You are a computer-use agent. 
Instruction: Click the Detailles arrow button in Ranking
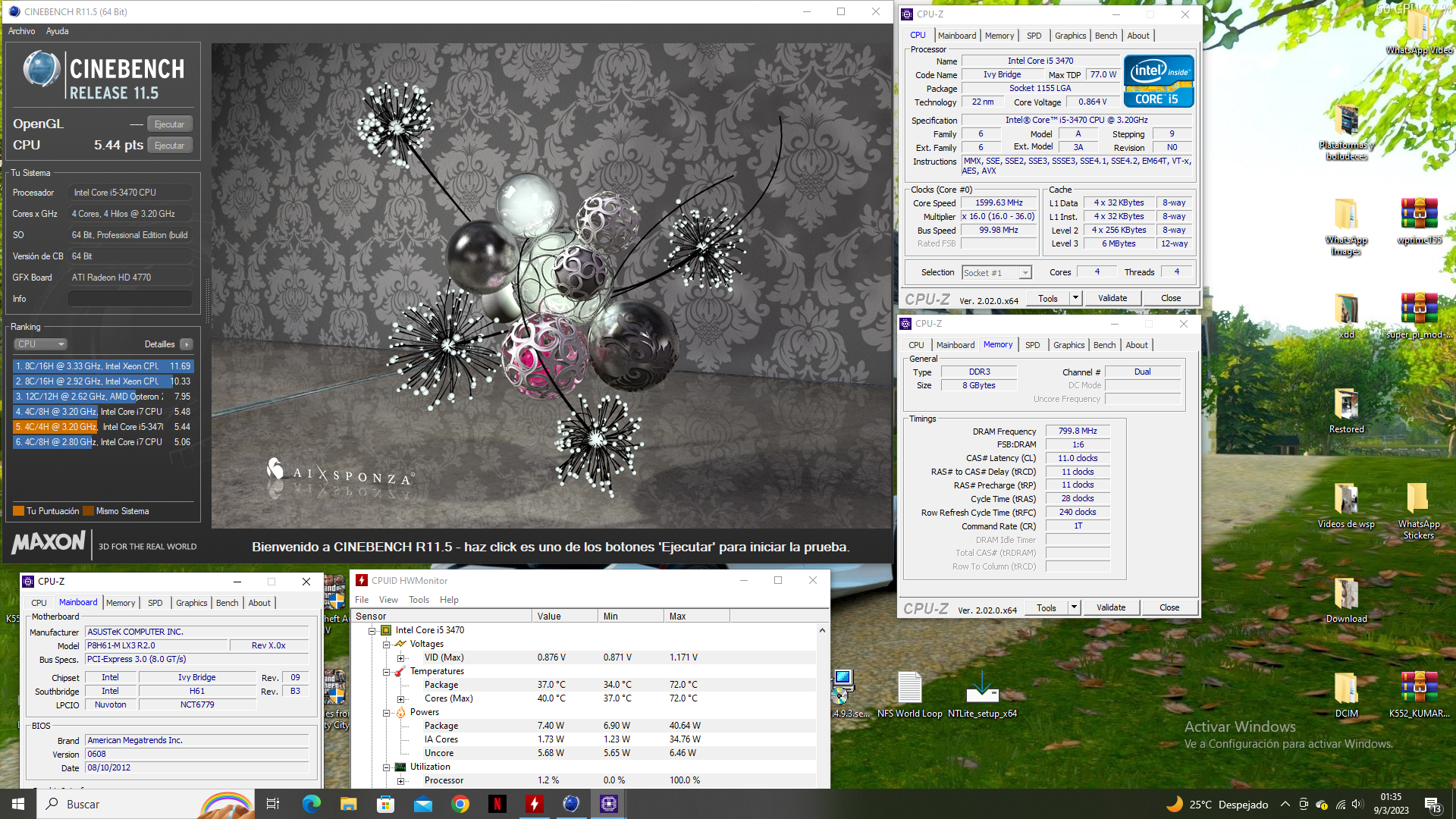coord(186,344)
